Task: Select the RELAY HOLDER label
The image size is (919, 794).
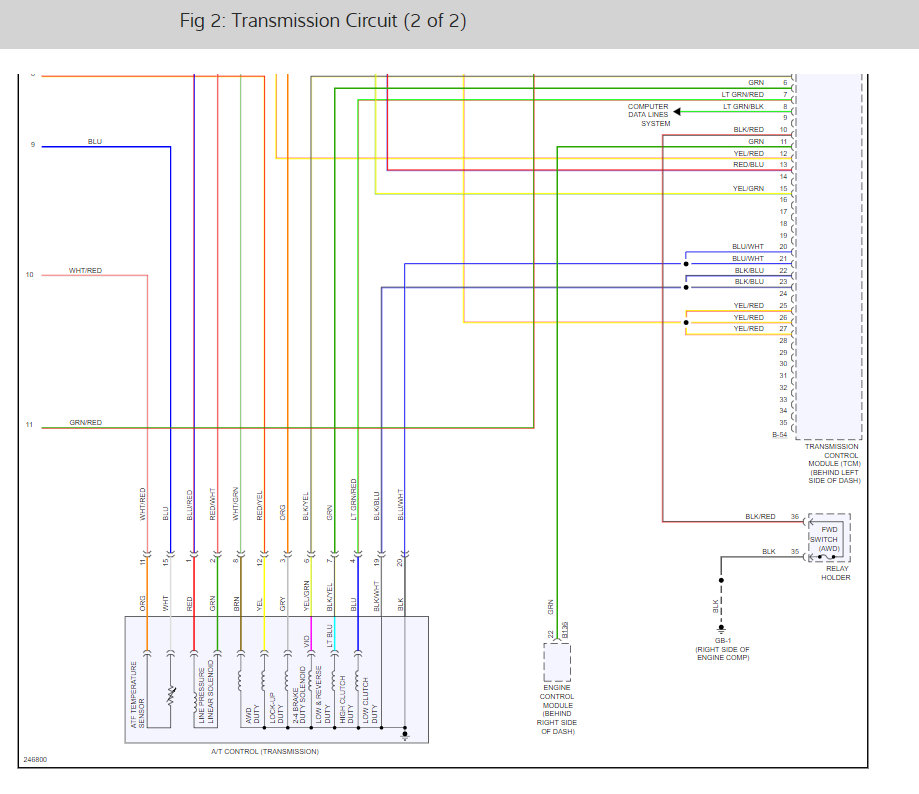Action: (x=836, y=573)
